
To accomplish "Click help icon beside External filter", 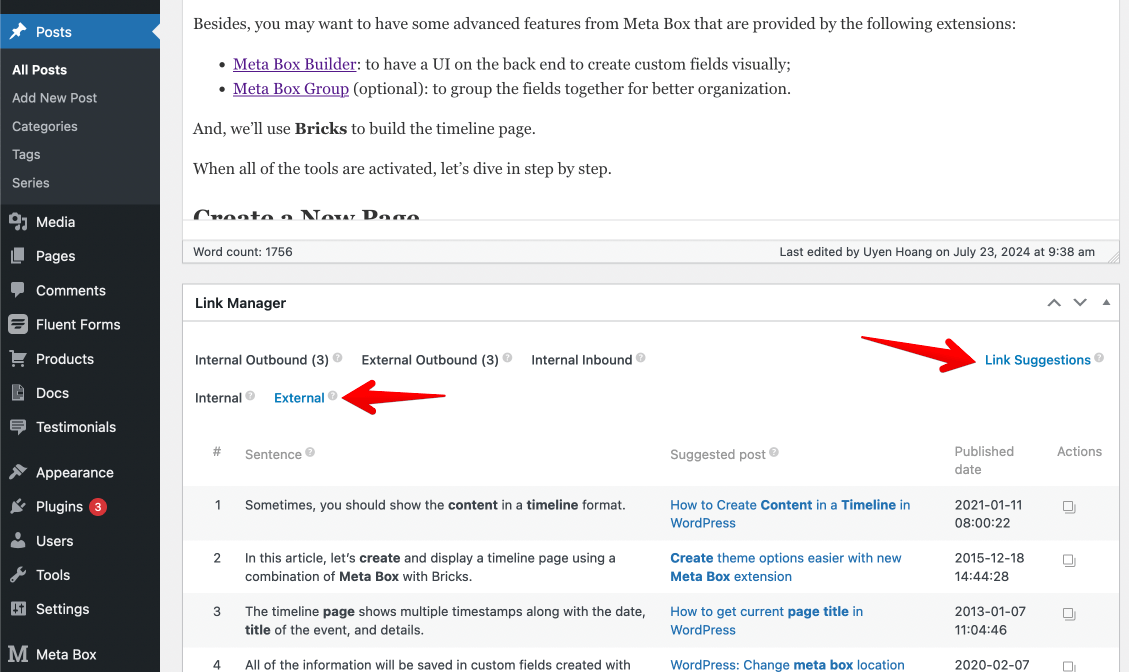I will click(x=333, y=395).
